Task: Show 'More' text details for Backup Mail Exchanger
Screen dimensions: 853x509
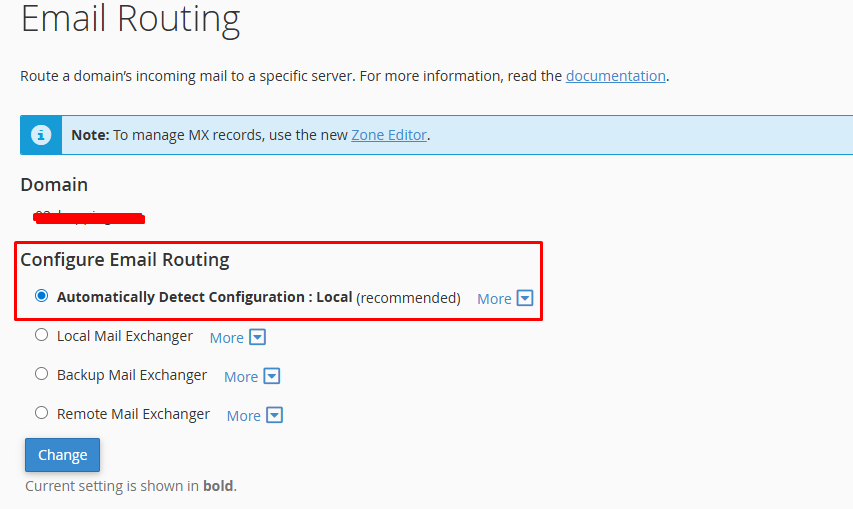Action: (241, 376)
